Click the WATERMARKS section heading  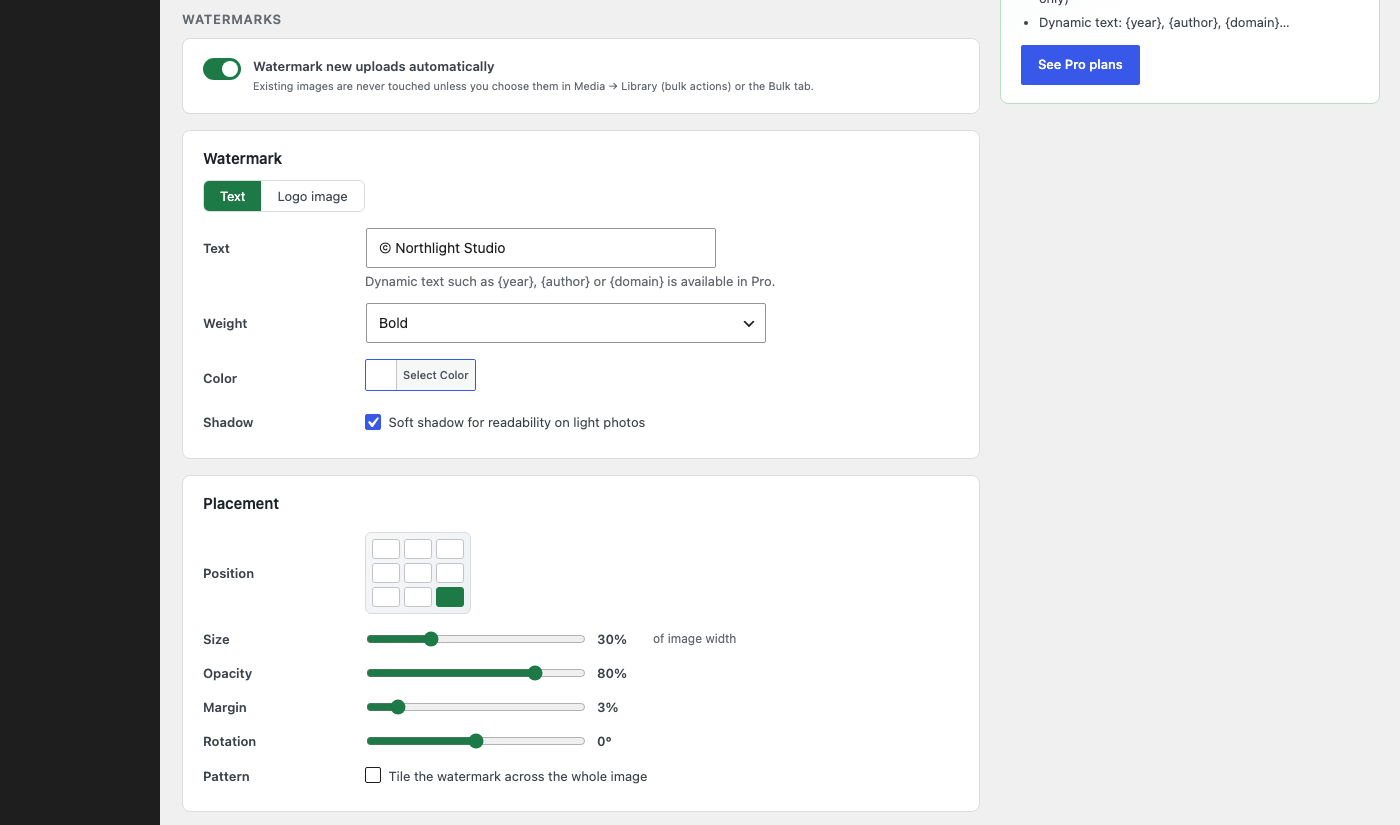(232, 19)
